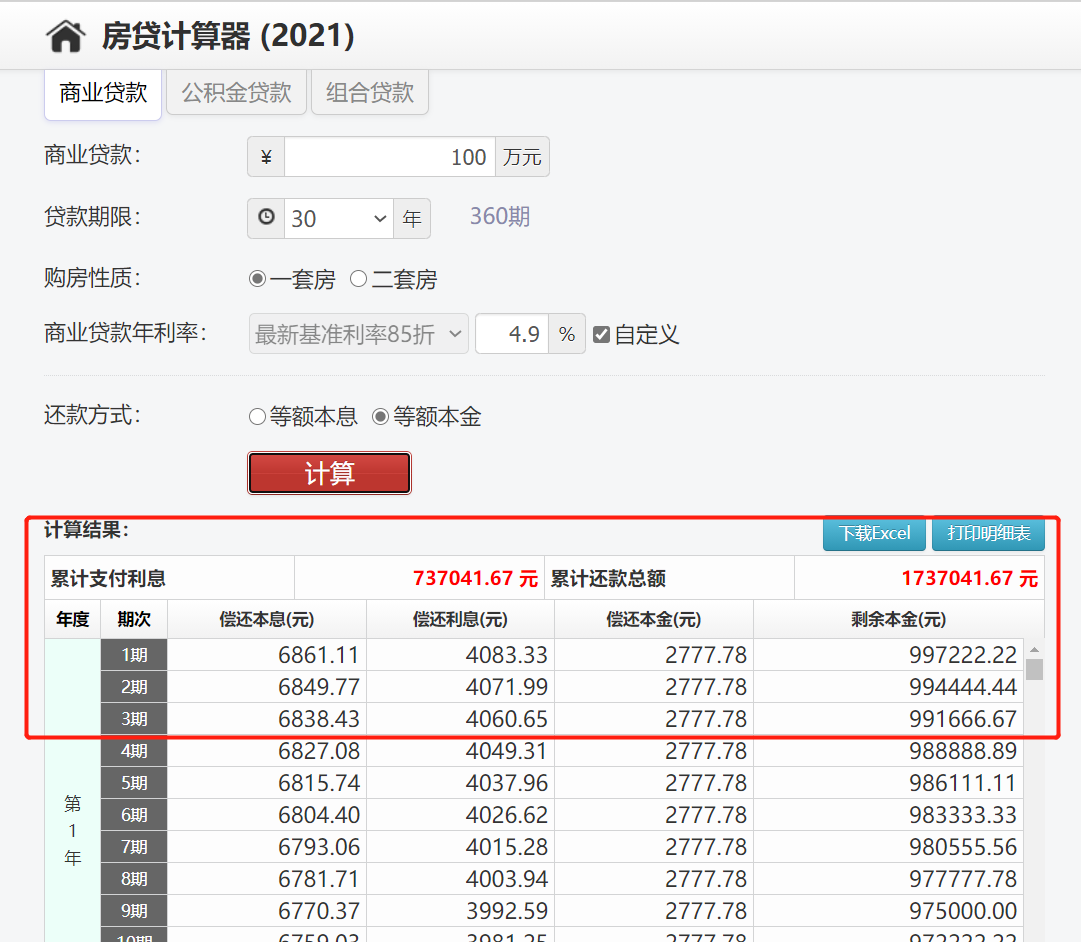Open the 最新基准利率85折 rate dropdown
The height and width of the screenshot is (942, 1081).
357,333
